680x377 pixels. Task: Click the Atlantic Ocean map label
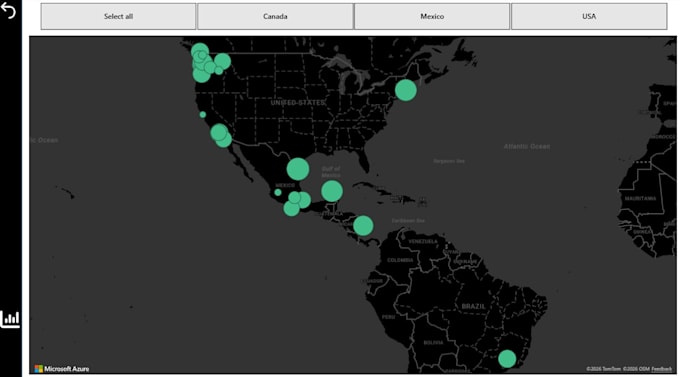click(526, 147)
